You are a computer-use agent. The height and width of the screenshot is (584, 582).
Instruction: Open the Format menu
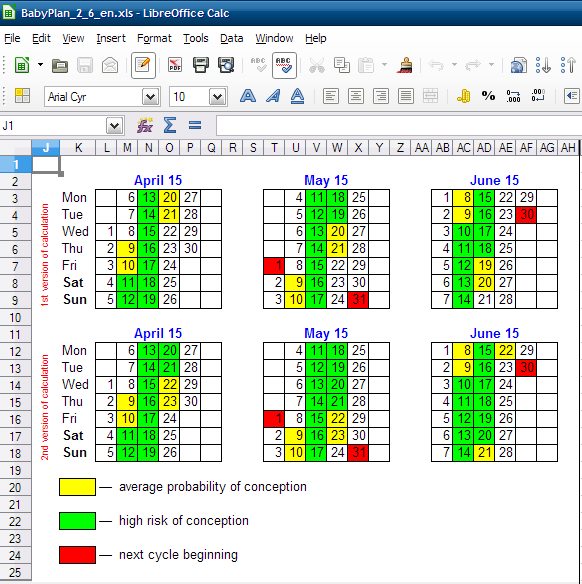pyautogui.click(x=154, y=38)
